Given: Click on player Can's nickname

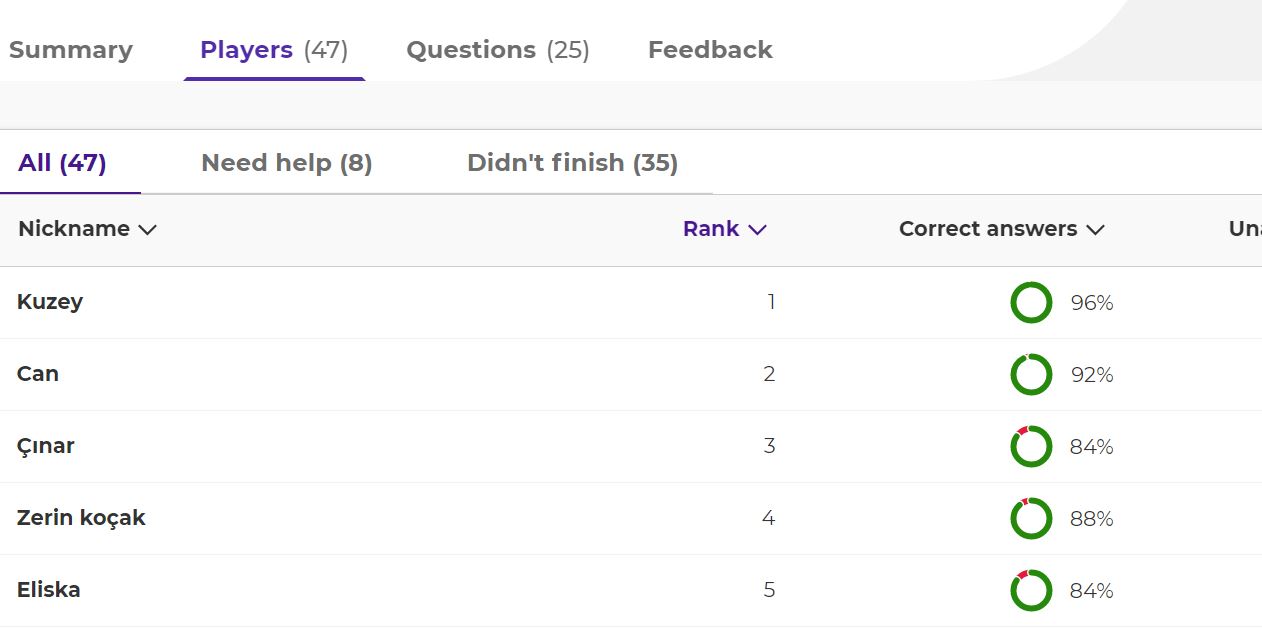Looking at the screenshot, I should pyautogui.click(x=38, y=374).
